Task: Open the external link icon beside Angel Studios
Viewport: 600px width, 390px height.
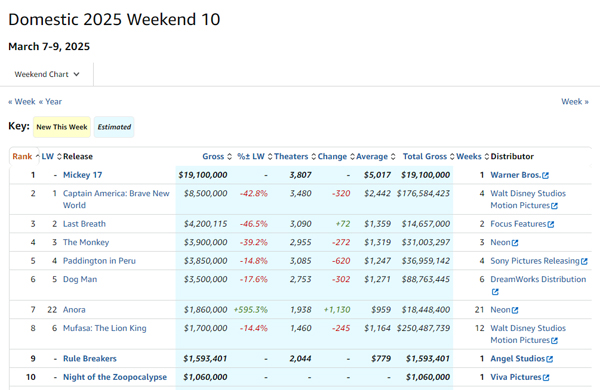Action: 549,359
